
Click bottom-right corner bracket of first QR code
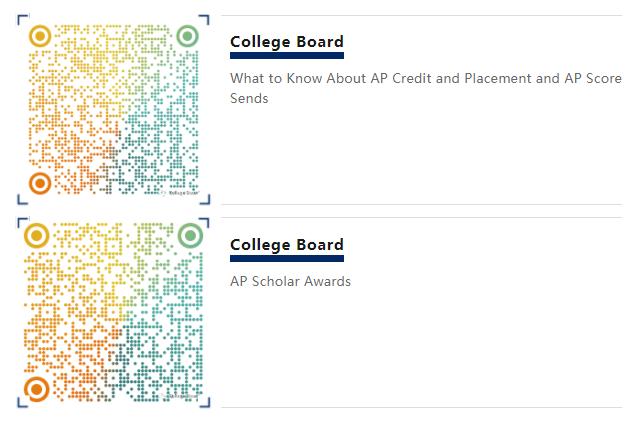pos(204,199)
